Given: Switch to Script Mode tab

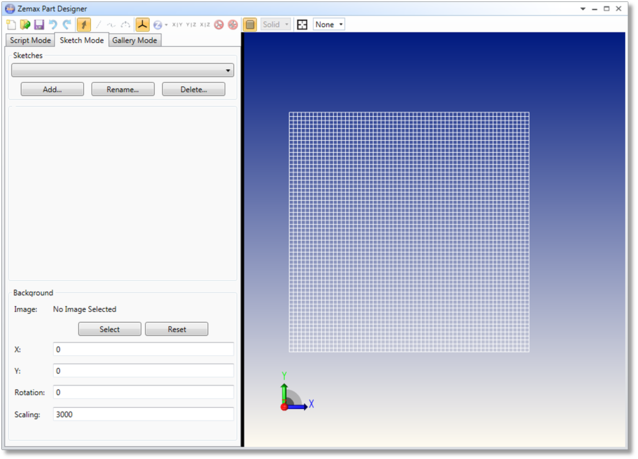Looking at the screenshot, I should 30,40.
